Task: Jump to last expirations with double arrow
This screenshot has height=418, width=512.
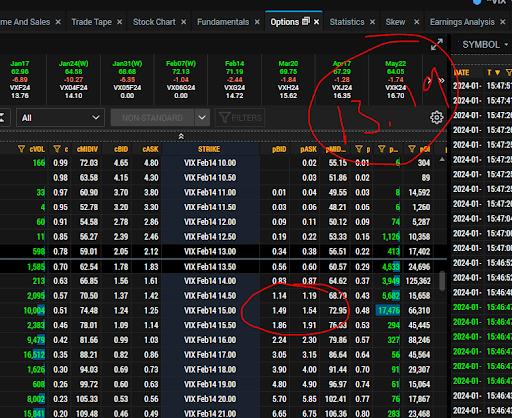Action: [x=442, y=80]
